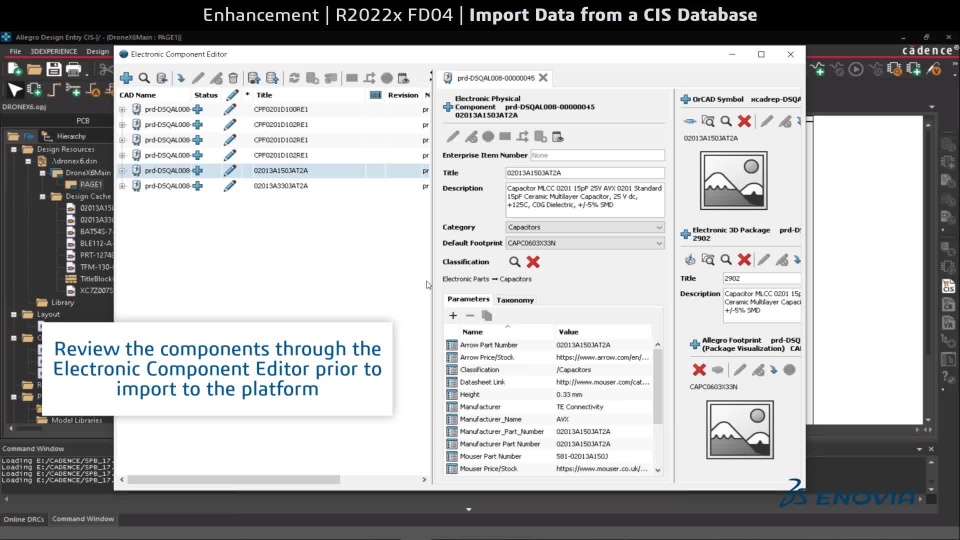Collapse the Design Cache tree node

[42, 197]
